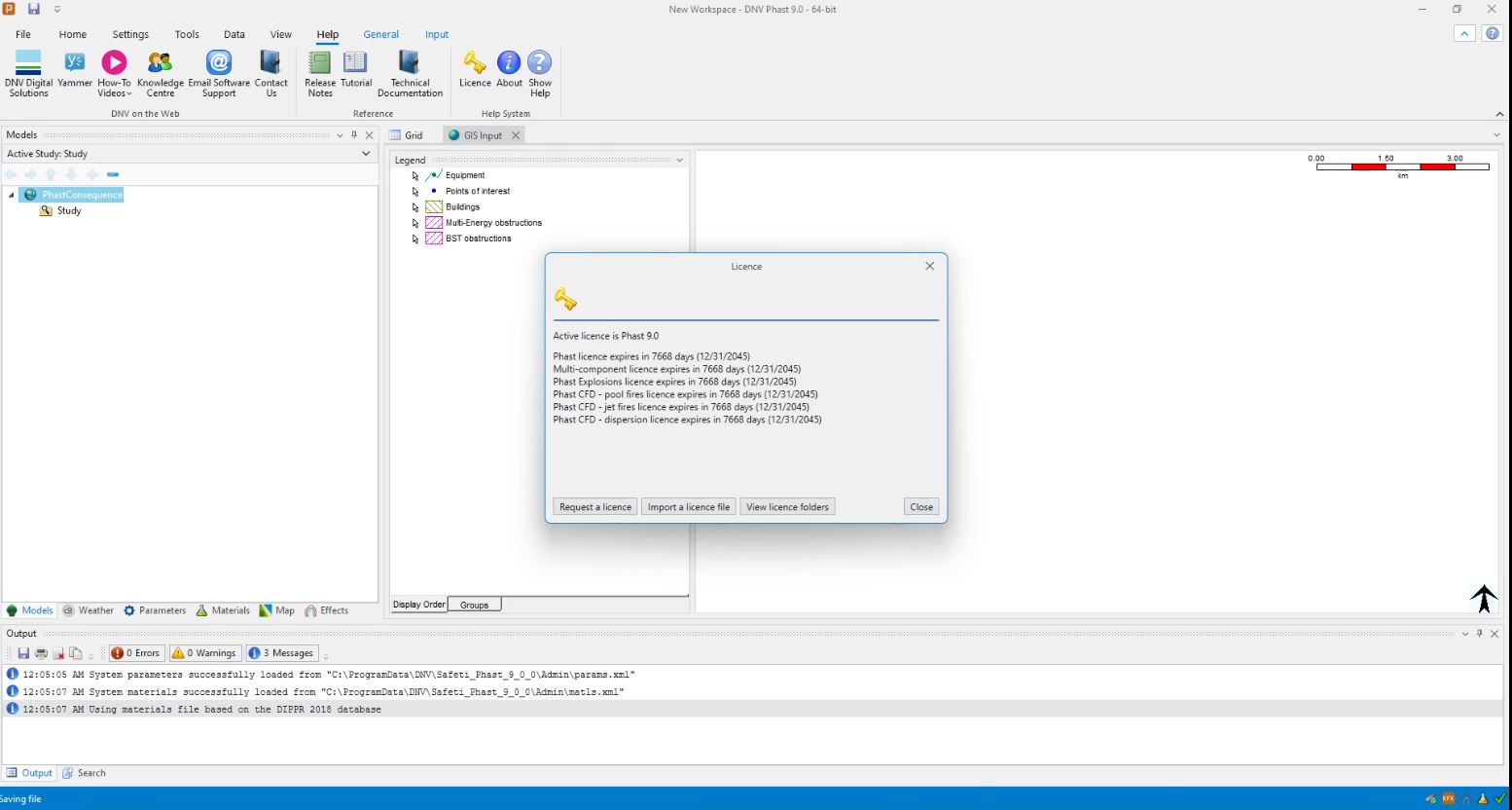Switch to the Weather panel tab
Image resolution: width=1512 pixels, height=810 pixels.
coord(89,610)
